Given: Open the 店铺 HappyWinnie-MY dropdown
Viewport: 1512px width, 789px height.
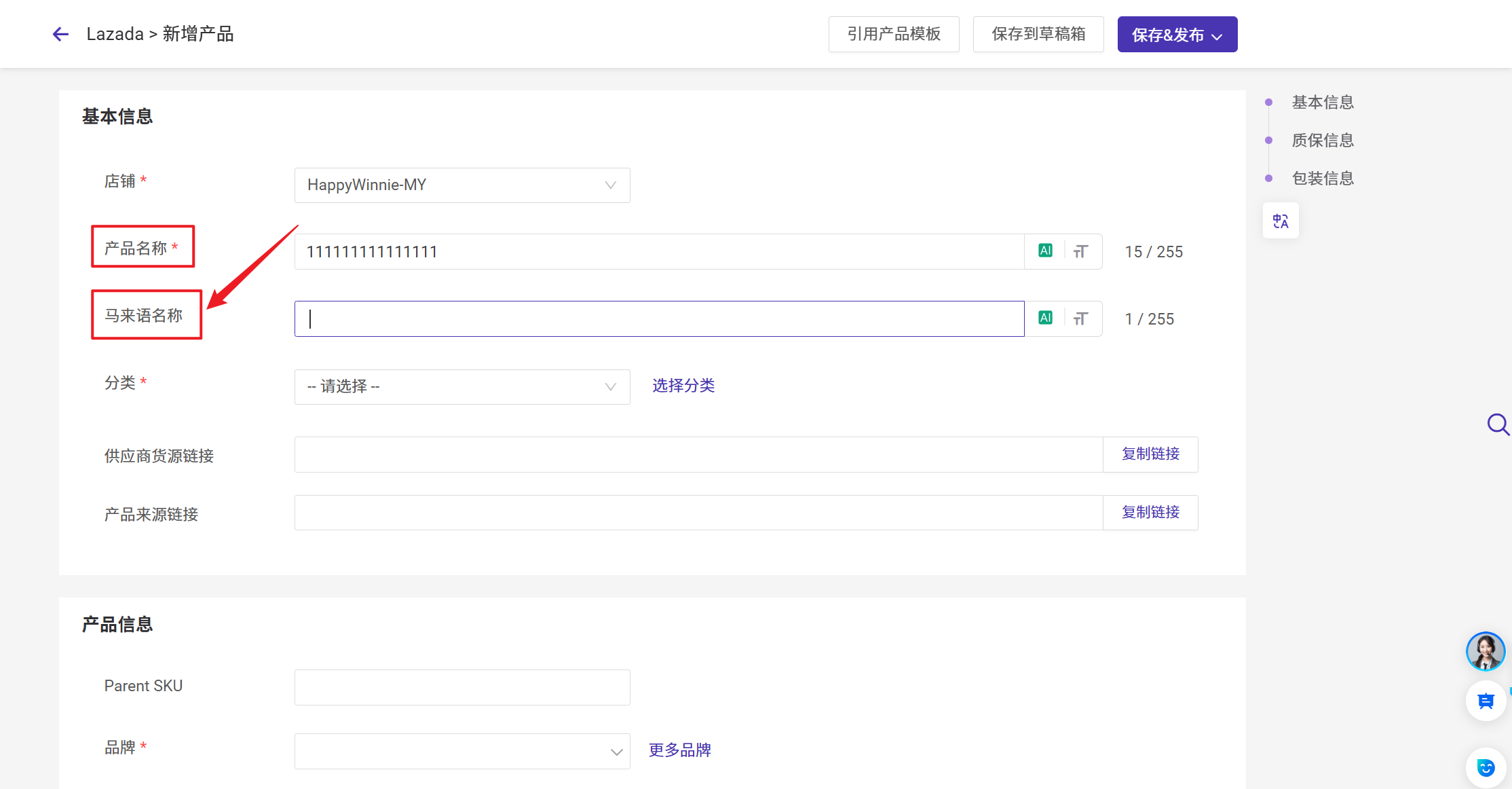Looking at the screenshot, I should 462,185.
